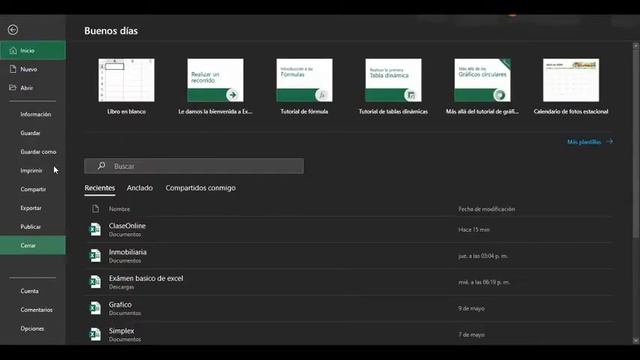The height and width of the screenshot is (360, 640).
Task: Click the magnifier icon in search box
Action: [x=101, y=166]
